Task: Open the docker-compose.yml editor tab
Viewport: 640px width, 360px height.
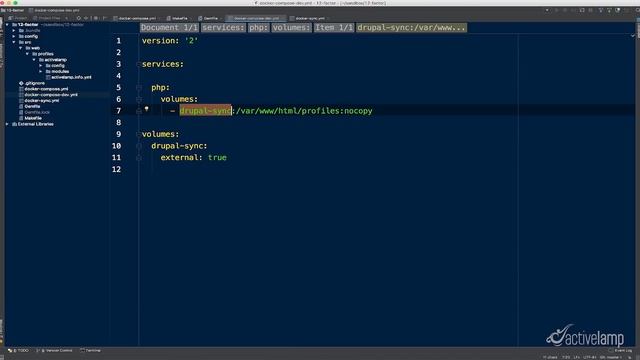Action: pyautogui.click(x=135, y=18)
